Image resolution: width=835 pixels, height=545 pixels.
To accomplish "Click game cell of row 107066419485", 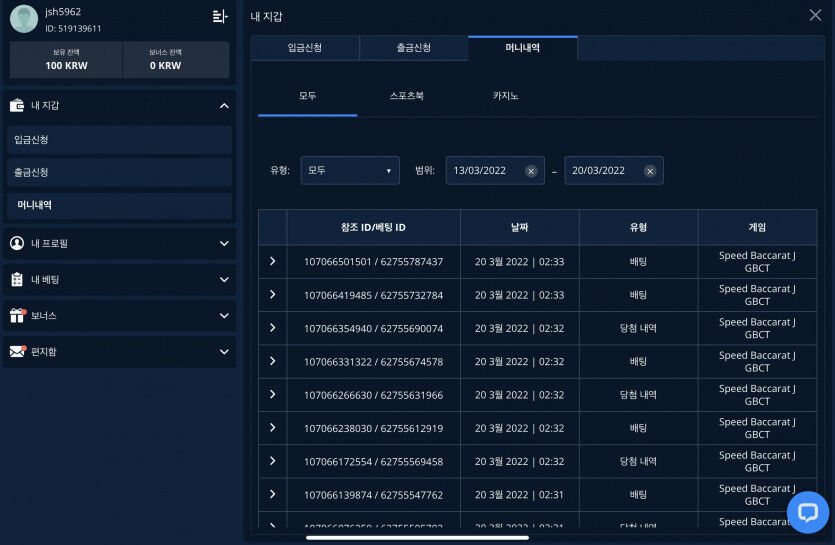I will pyautogui.click(x=757, y=295).
